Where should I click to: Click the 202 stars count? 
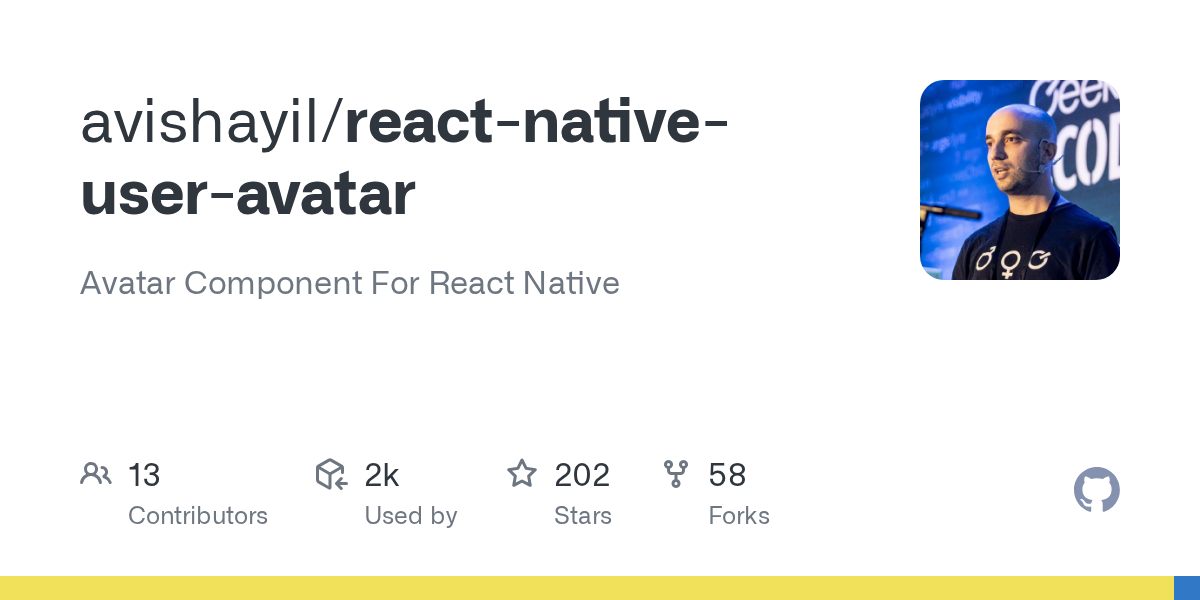coord(582,475)
